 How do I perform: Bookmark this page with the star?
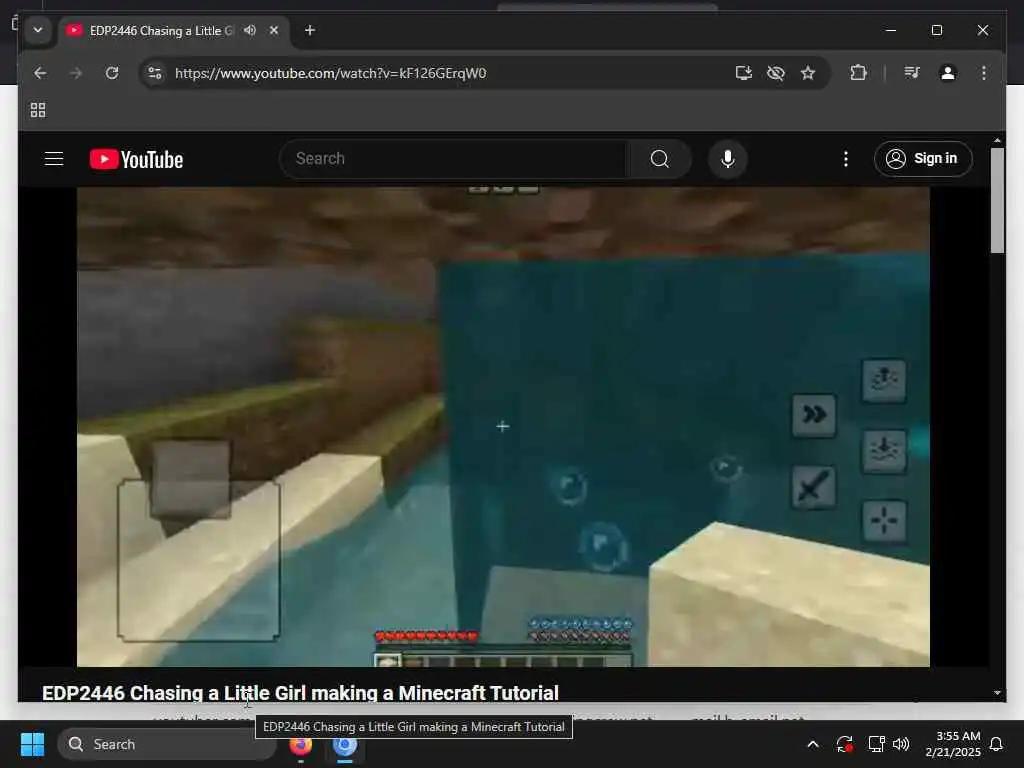(808, 73)
